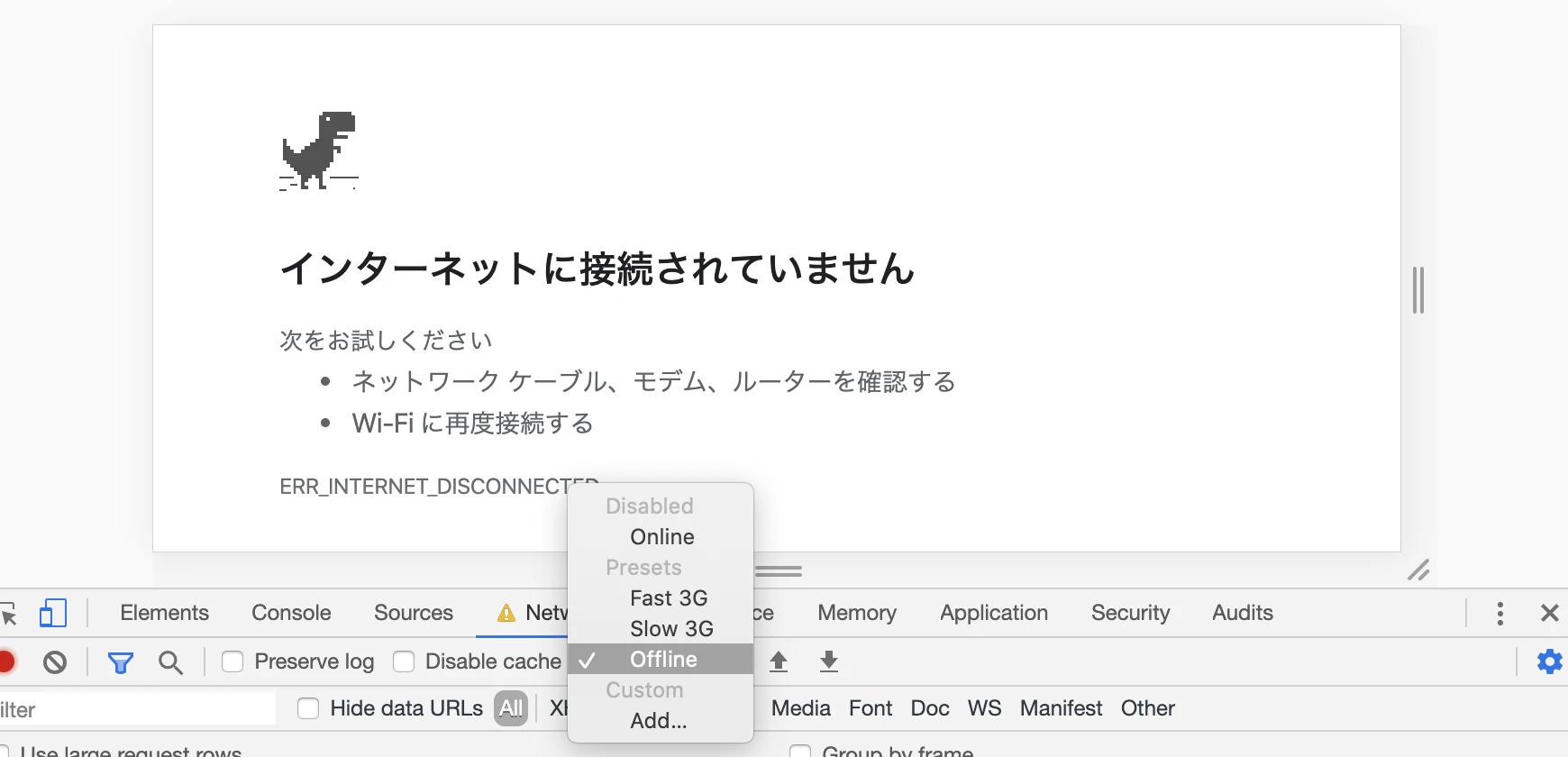This screenshot has height=757, width=1568.
Task: Open network settings gear
Action: click(1549, 661)
